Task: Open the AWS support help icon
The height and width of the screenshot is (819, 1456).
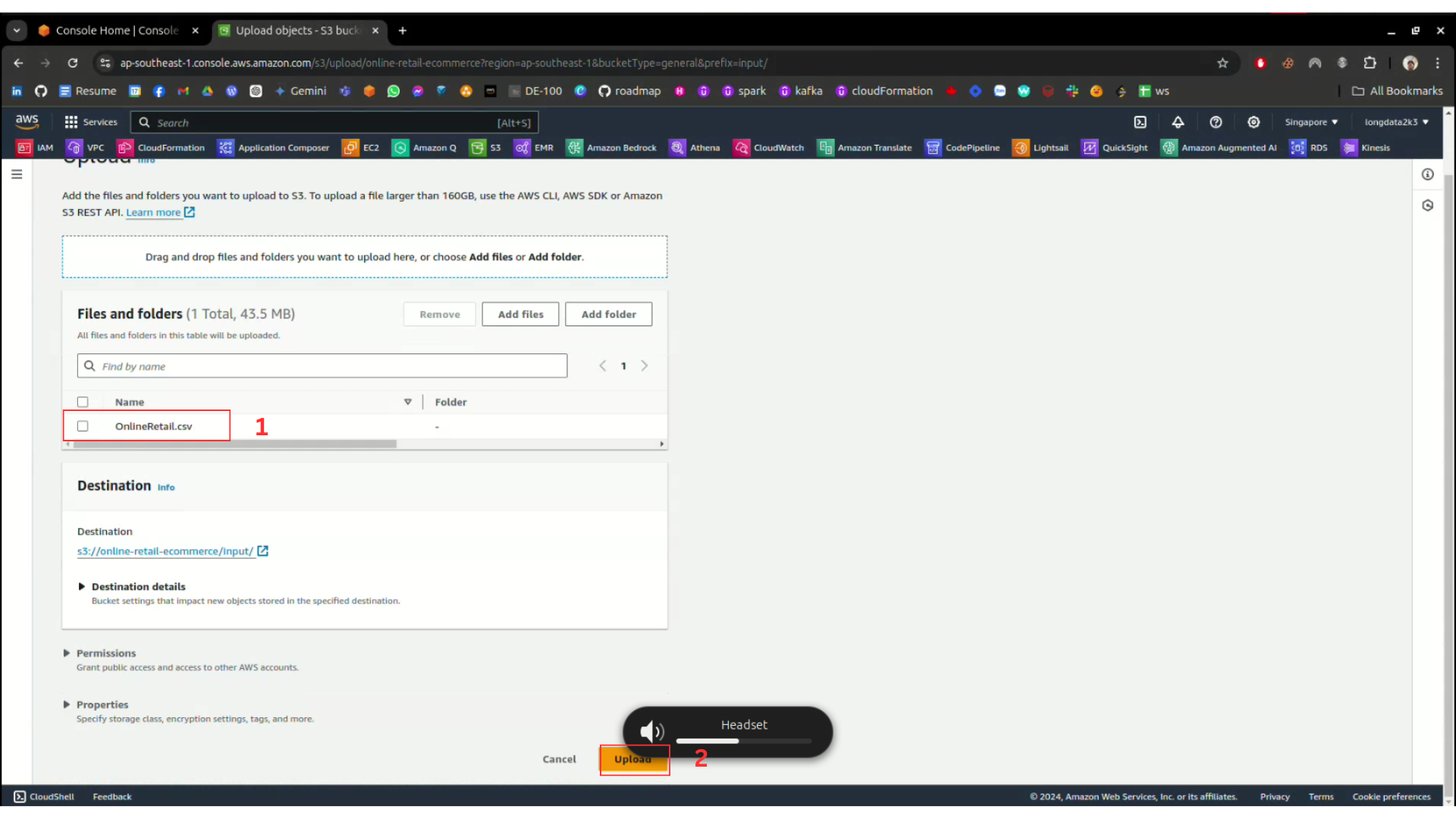Action: pyautogui.click(x=1216, y=122)
